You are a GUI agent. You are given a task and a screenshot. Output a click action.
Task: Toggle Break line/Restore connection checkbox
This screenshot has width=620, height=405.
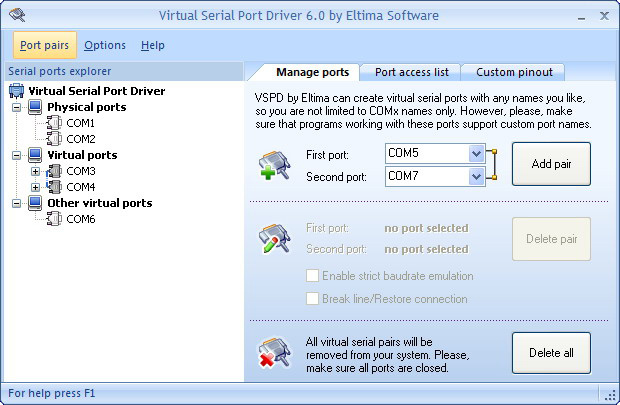[312, 299]
